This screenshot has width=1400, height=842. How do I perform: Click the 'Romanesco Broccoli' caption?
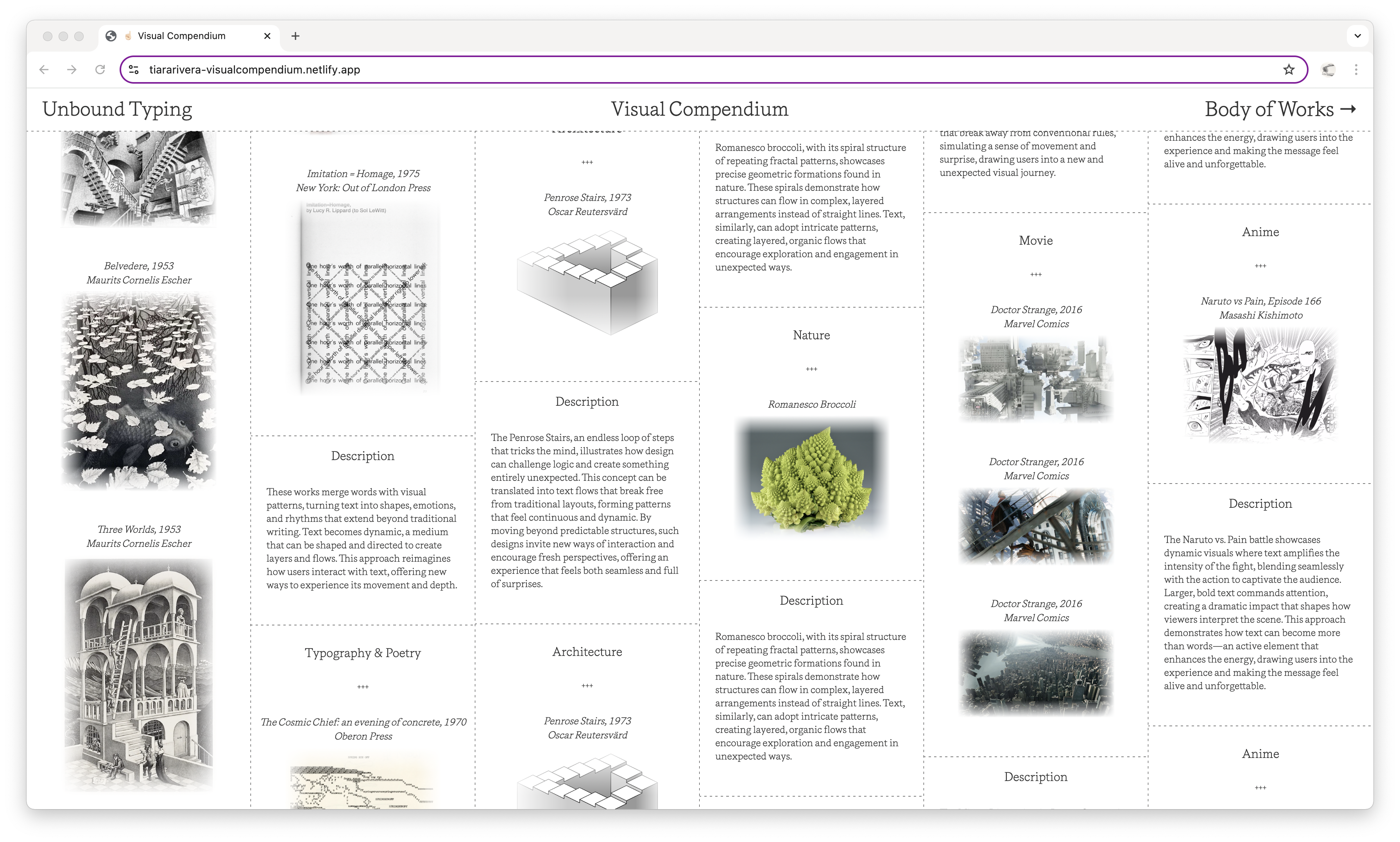[811, 404]
